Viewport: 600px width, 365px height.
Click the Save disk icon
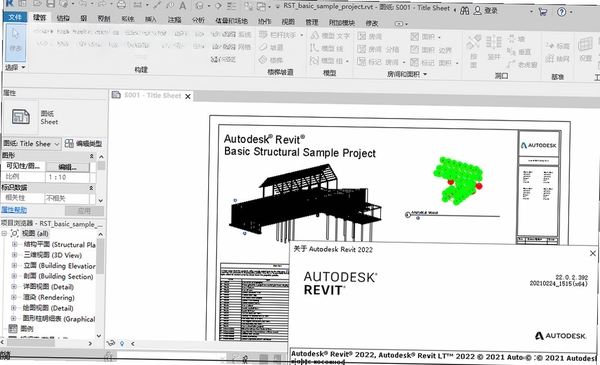click(51, 4)
